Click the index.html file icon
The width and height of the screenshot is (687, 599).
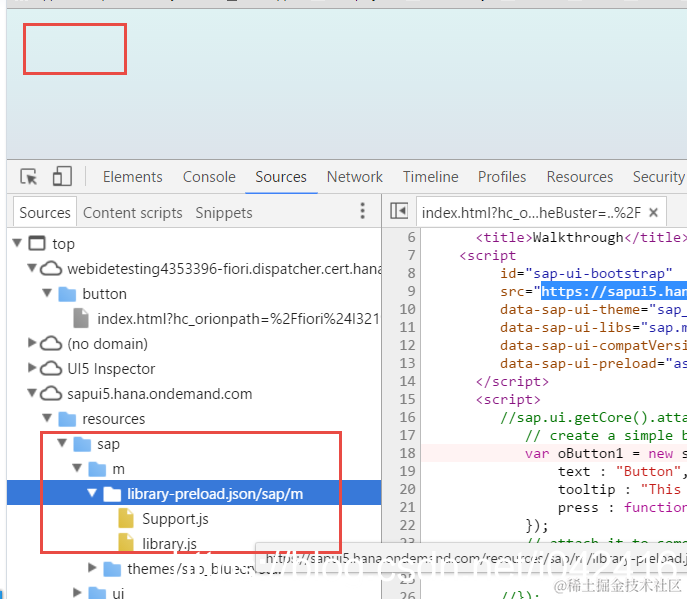(81, 319)
